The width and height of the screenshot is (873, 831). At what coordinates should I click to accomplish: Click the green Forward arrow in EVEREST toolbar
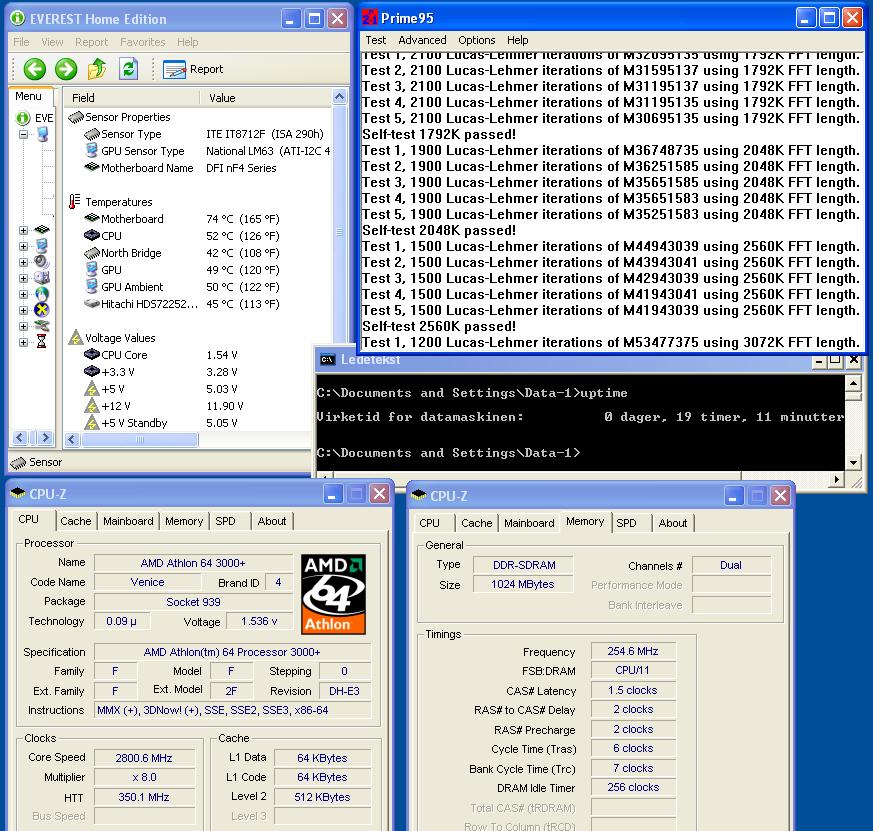tap(66, 69)
